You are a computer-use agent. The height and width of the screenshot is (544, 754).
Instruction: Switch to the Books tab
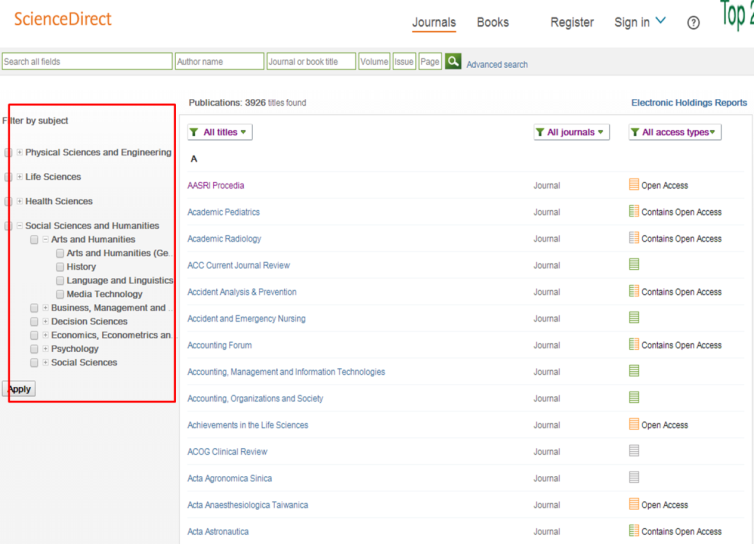(x=492, y=23)
